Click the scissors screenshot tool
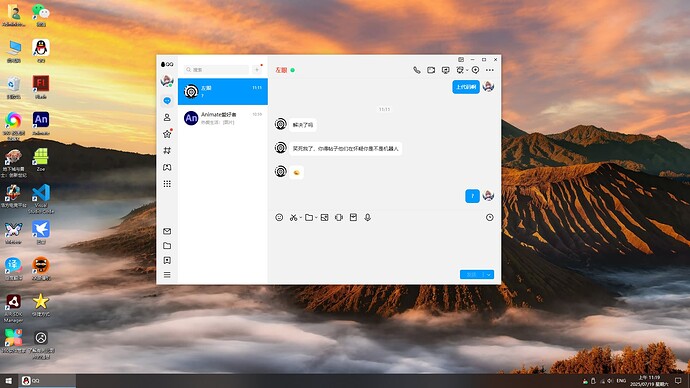 [x=293, y=217]
